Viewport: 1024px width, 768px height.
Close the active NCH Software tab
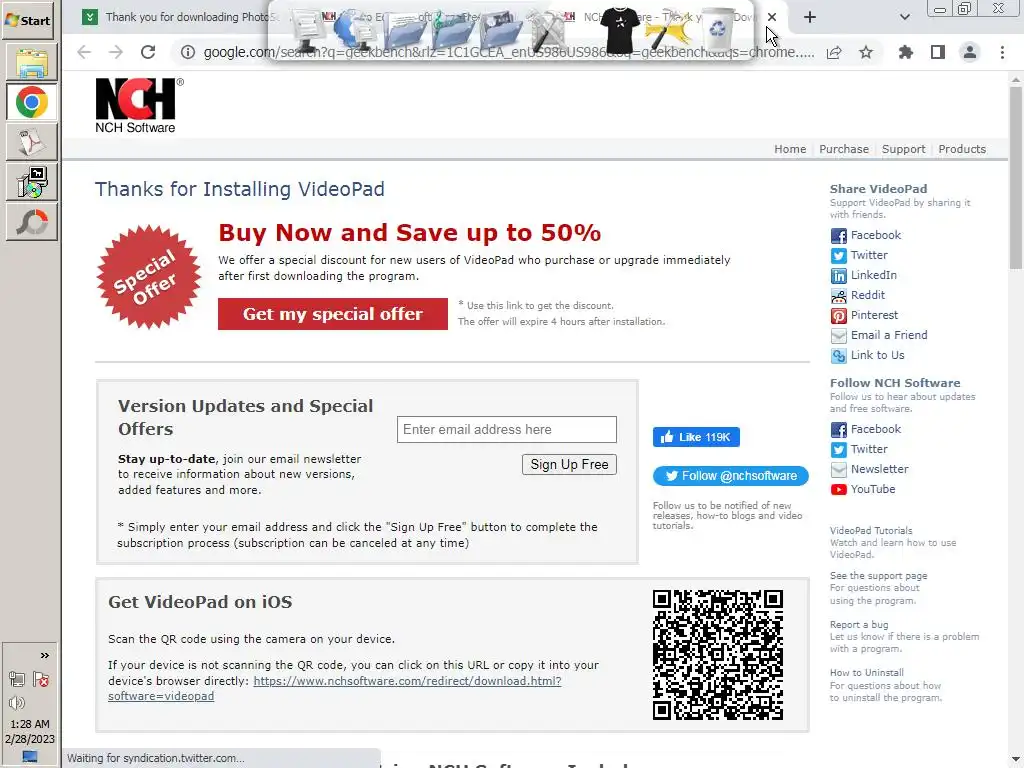pyautogui.click(x=772, y=18)
